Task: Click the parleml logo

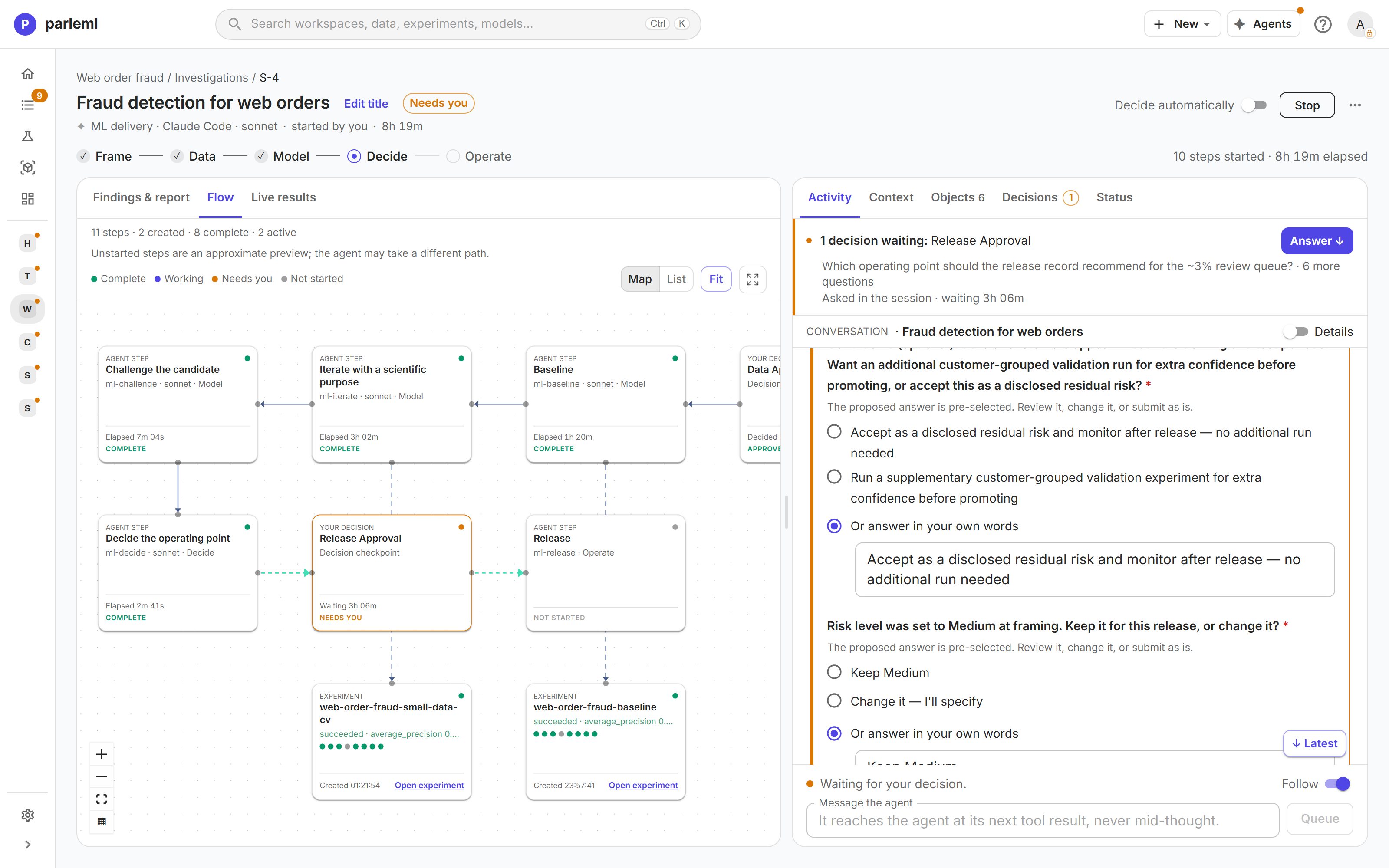Action: tap(56, 24)
